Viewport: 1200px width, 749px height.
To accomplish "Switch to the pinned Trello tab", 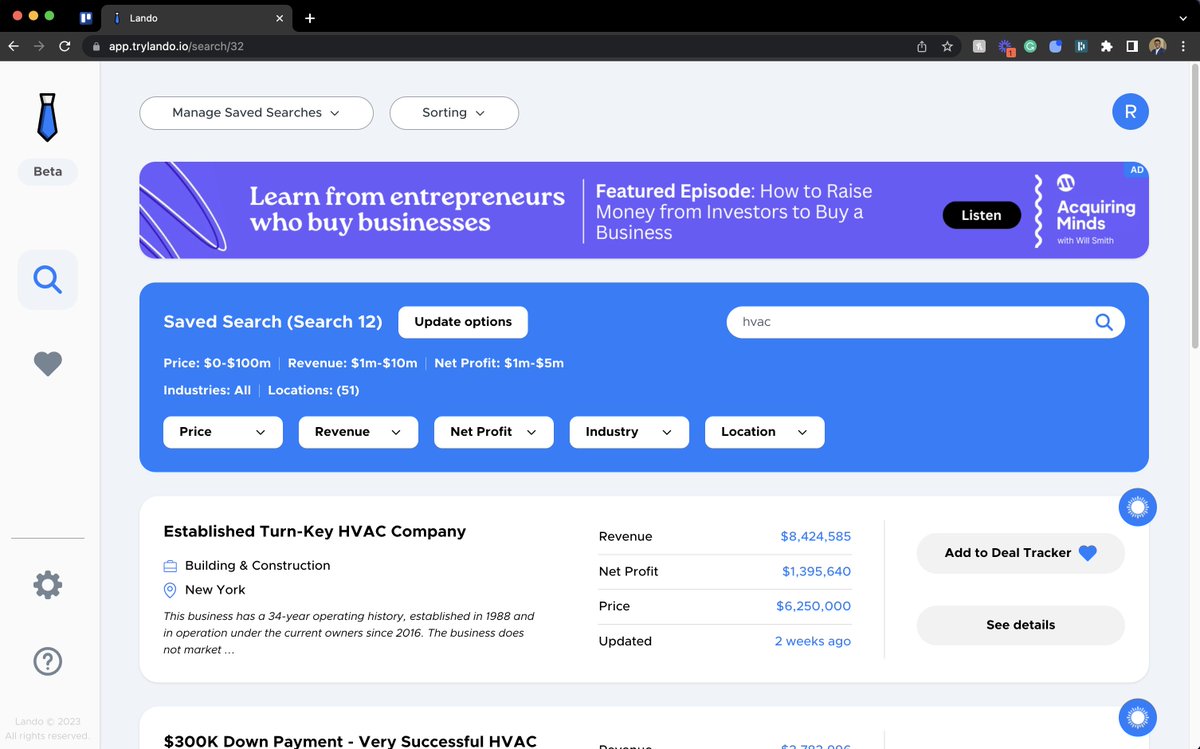I will click(85, 18).
